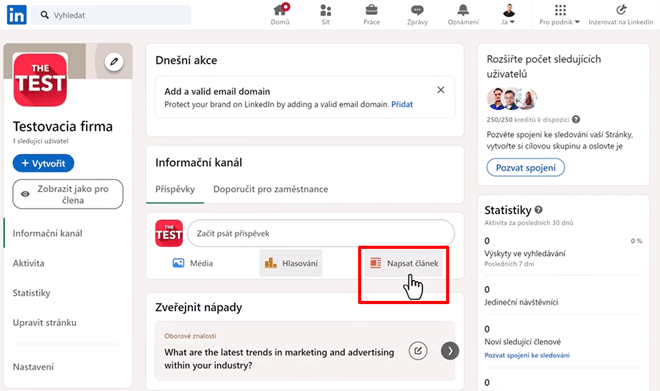
Task: Dismiss the email domain notice with X
Action: coord(441,90)
